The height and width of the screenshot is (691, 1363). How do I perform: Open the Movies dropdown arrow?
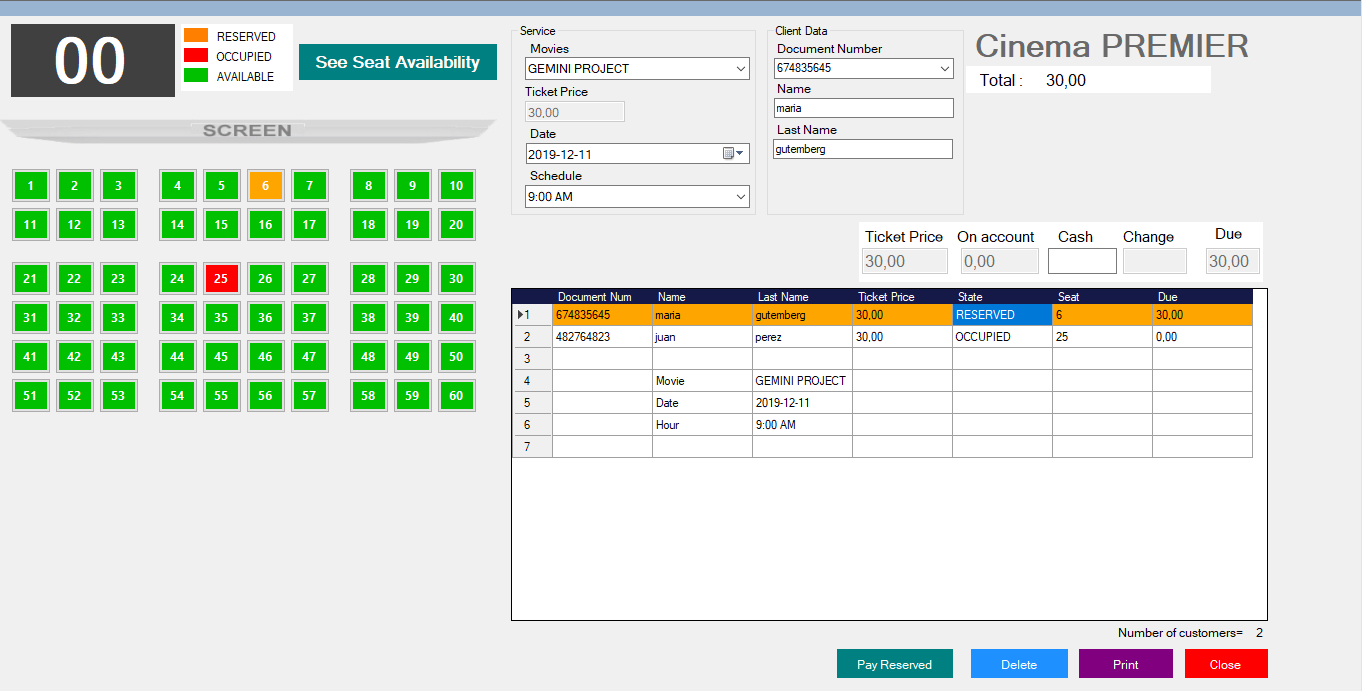coord(740,68)
